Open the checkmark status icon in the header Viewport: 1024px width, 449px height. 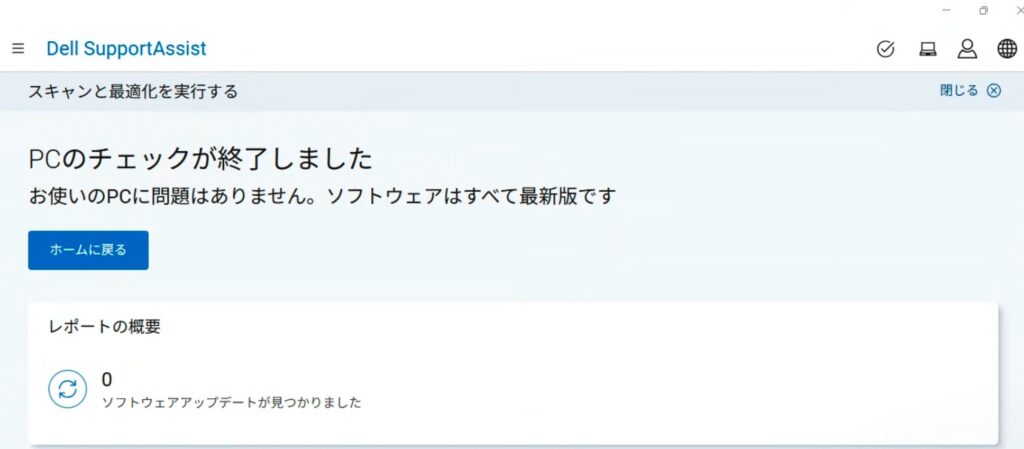(885, 49)
